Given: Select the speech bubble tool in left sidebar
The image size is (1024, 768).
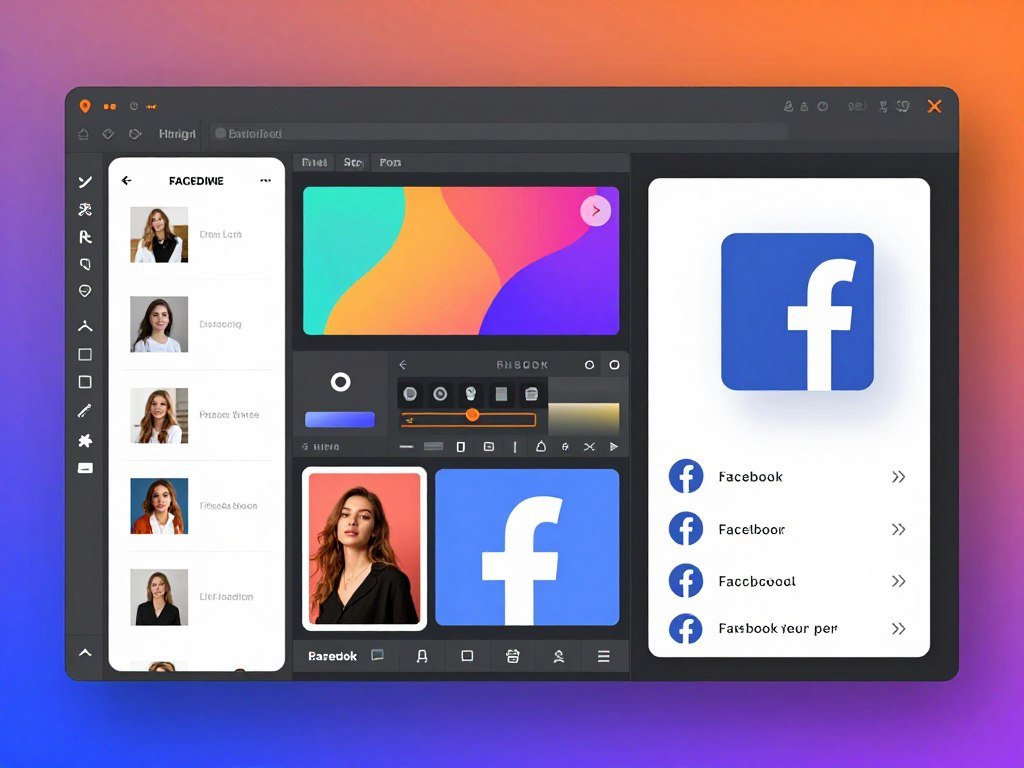Looking at the screenshot, I should click(85, 291).
